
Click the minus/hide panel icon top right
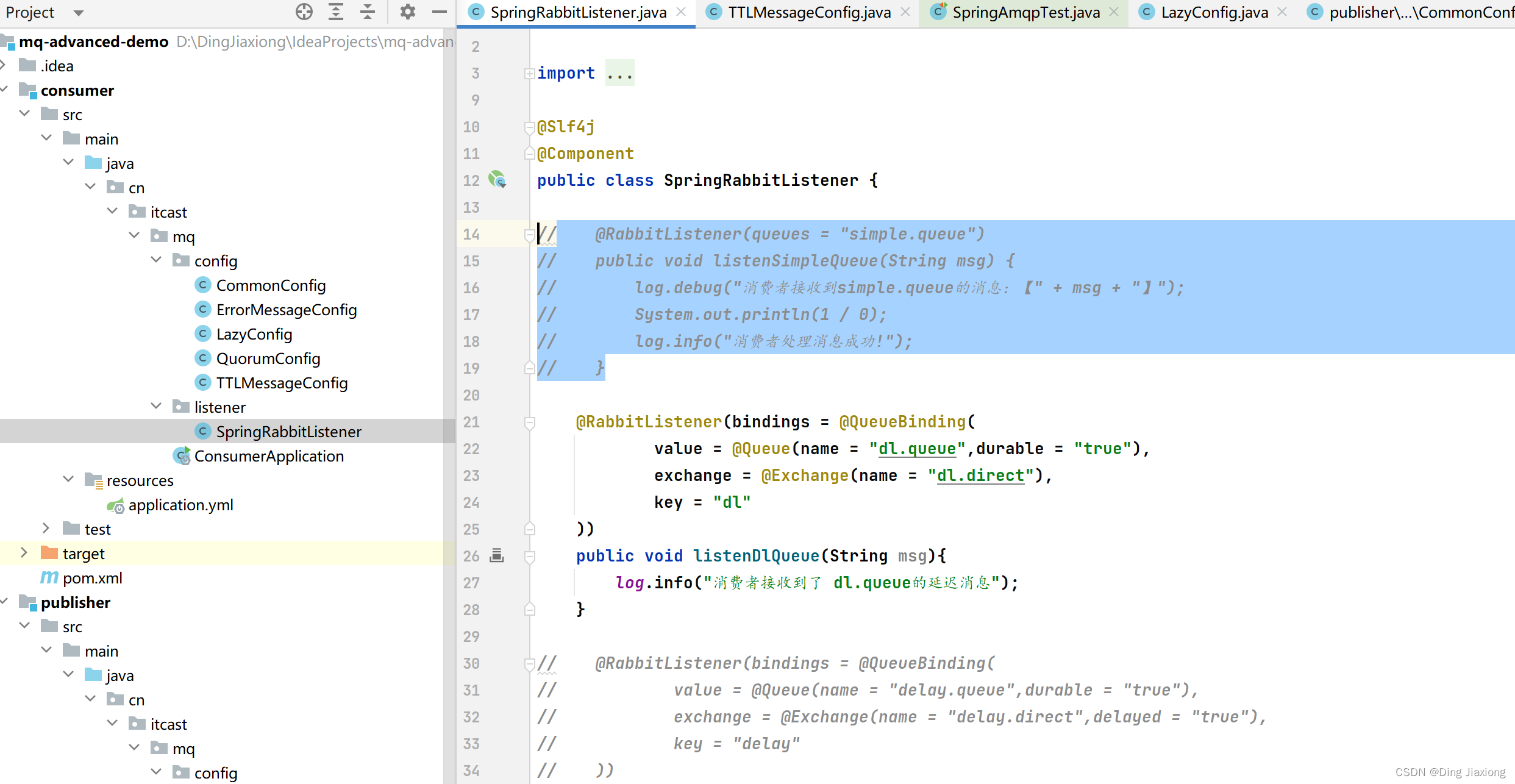tap(439, 11)
